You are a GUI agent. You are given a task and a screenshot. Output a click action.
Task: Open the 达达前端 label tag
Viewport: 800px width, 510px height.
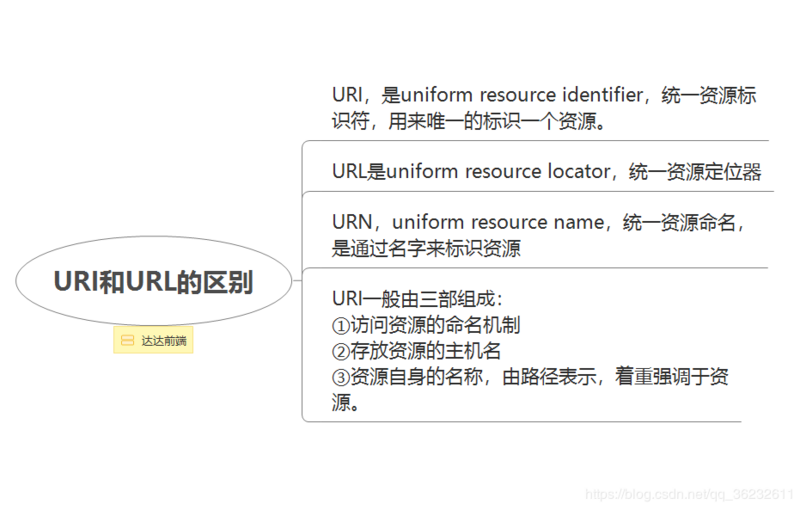(x=154, y=340)
